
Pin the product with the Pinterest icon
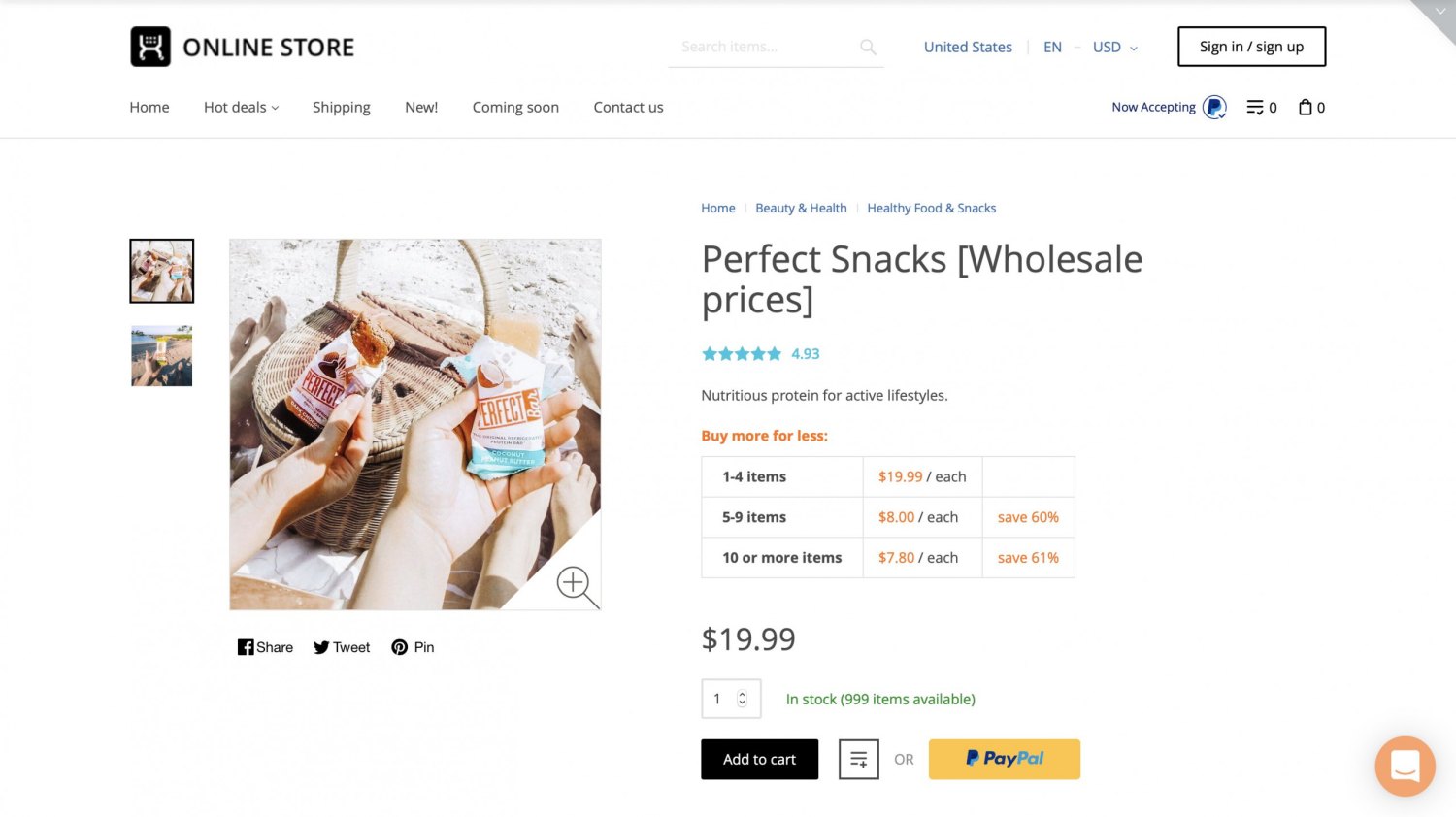click(399, 647)
